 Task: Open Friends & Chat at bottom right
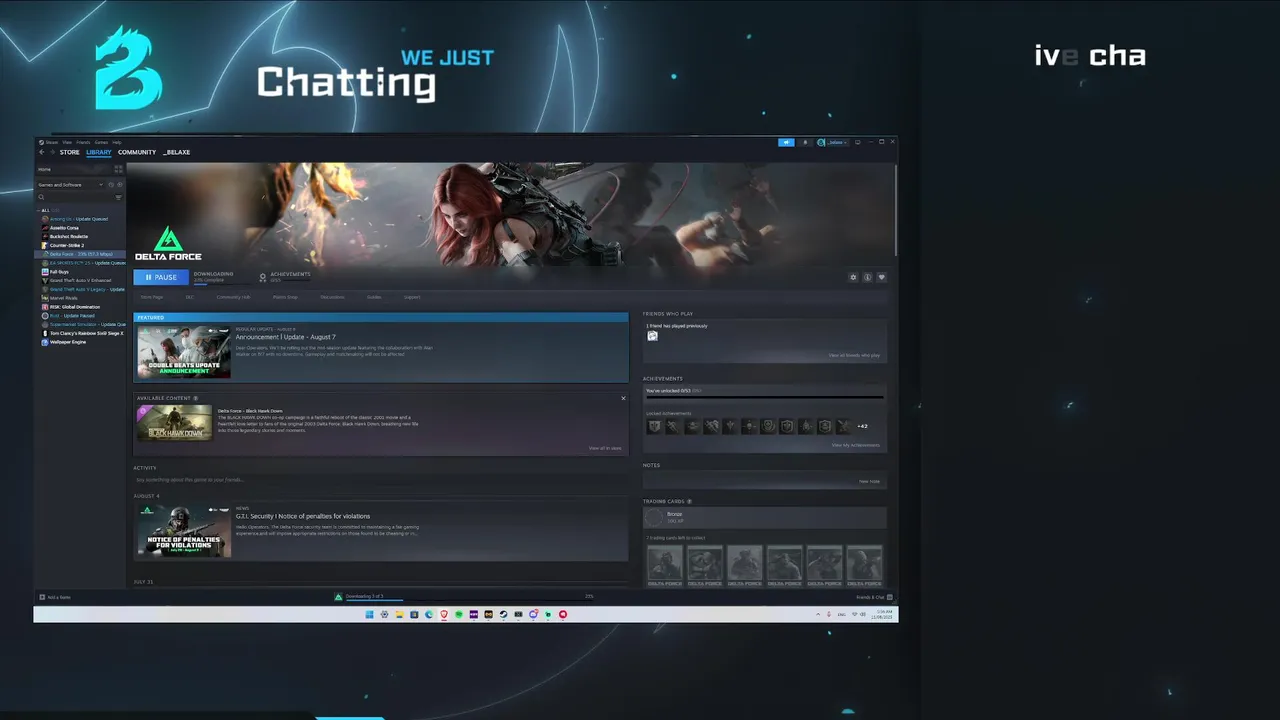pyautogui.click(x=873, y=597)
